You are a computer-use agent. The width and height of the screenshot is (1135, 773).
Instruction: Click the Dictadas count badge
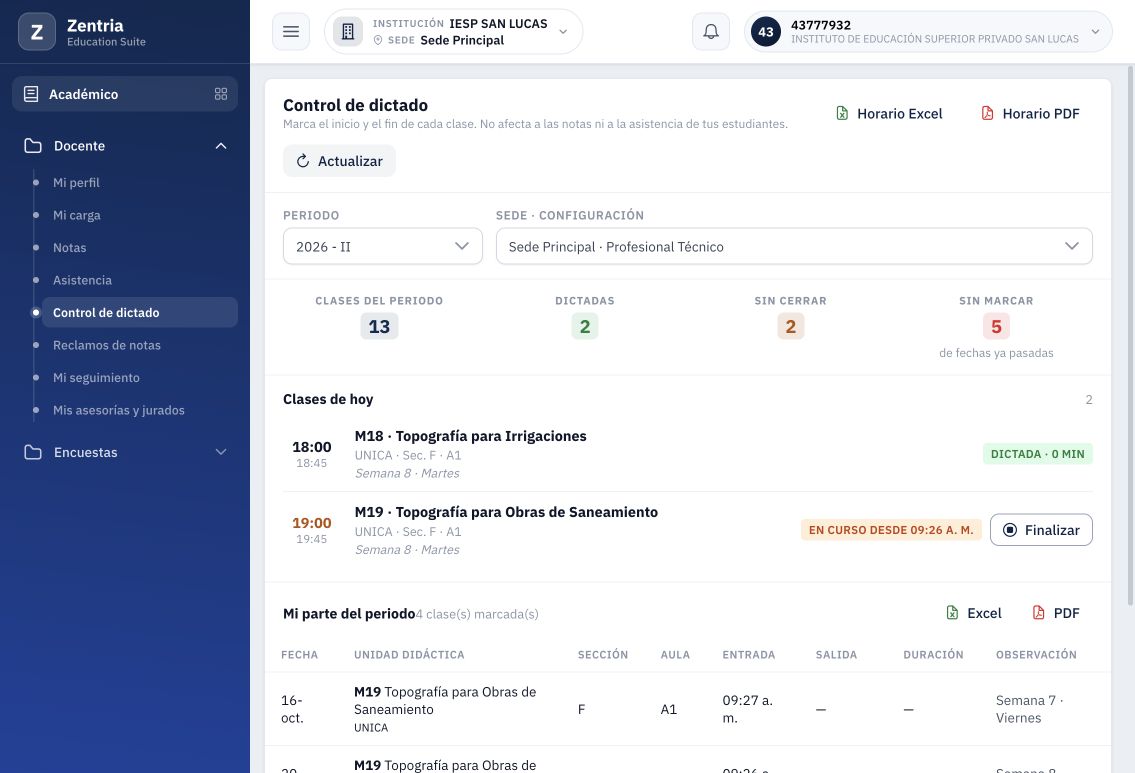(x=585, y=326)
